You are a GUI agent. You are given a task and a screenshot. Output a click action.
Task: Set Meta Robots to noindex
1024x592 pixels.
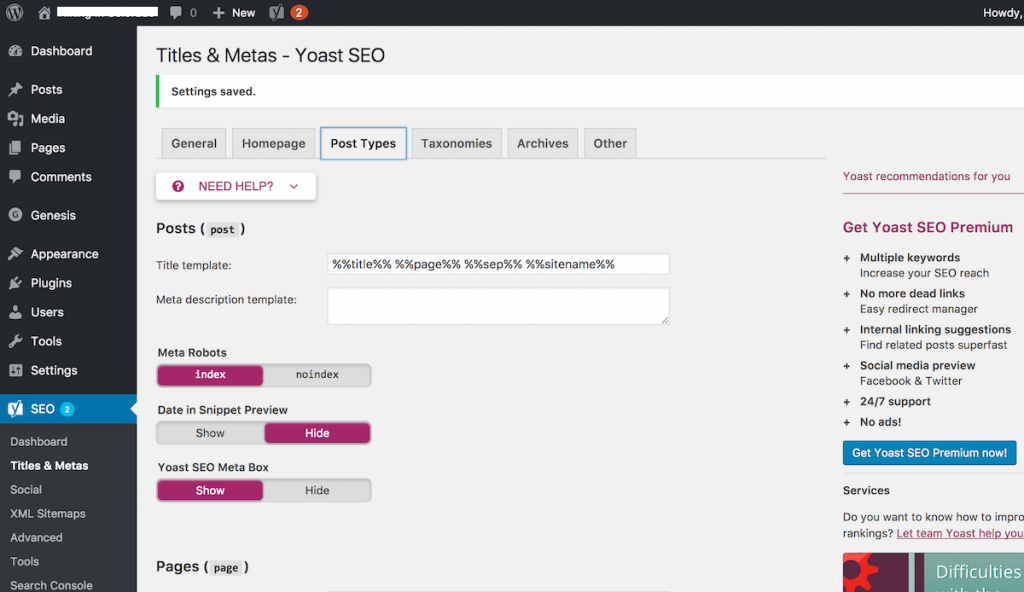[x=317, y=375]
